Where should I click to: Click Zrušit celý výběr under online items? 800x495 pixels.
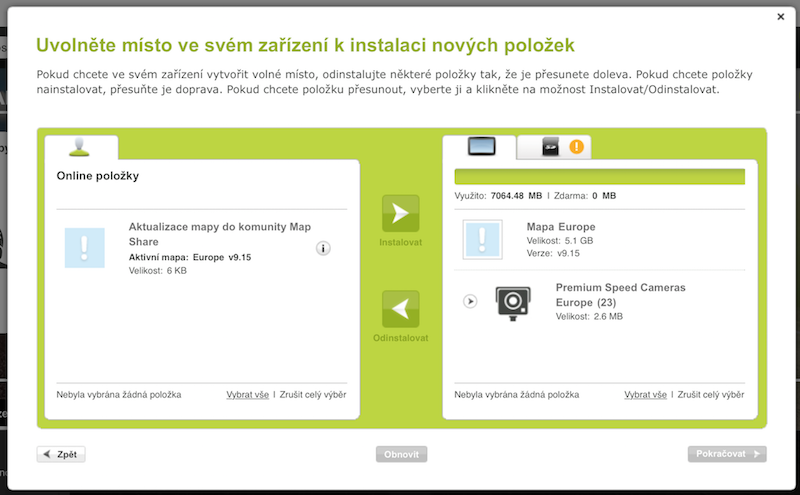(313, 395)
